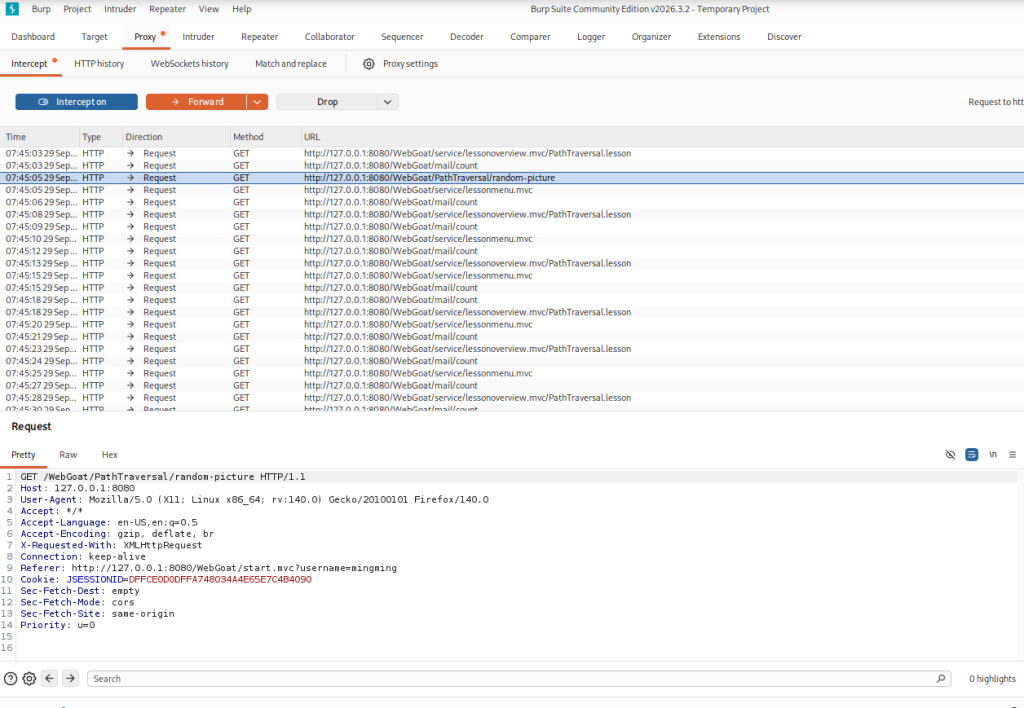Switch request view to Raw
Image resolution: width=1024 pixels, height=708 pixels.
pyautogui.click(x=69, y=455)
